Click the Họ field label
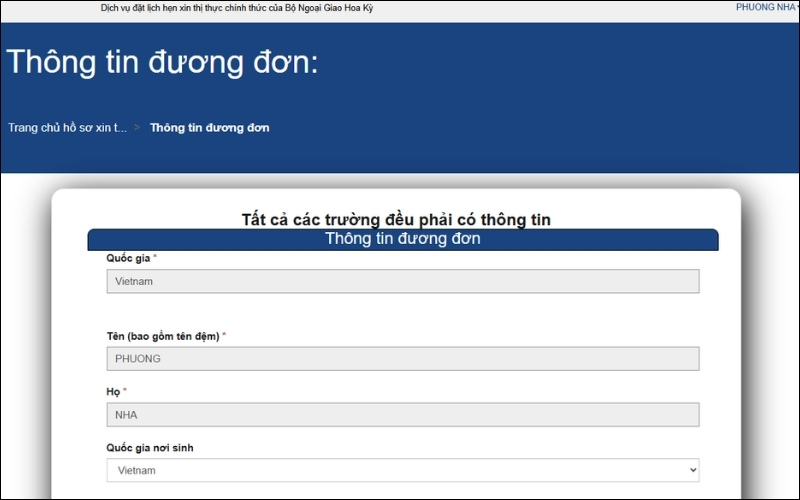The width and height of the screenshot is (800, 500). click(113, 391)
